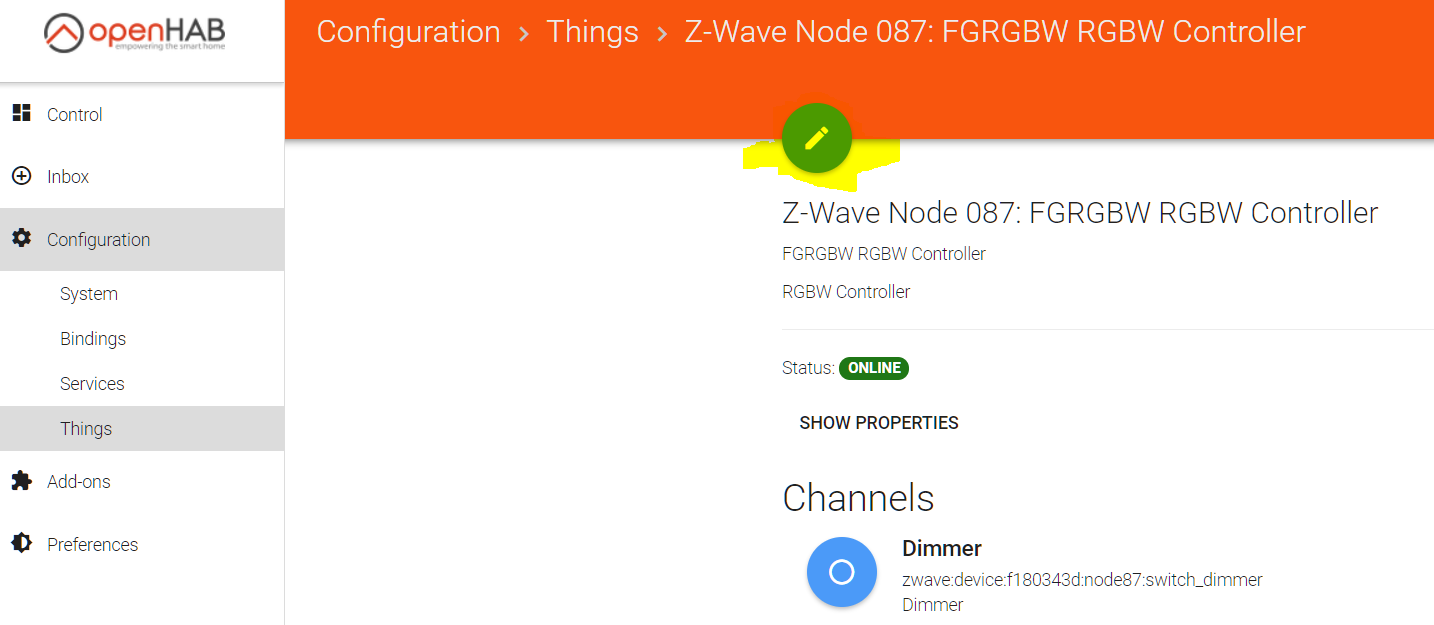Open the Control menu item
This screenshot has width=1434, height=625.
[x=75, y=115]
